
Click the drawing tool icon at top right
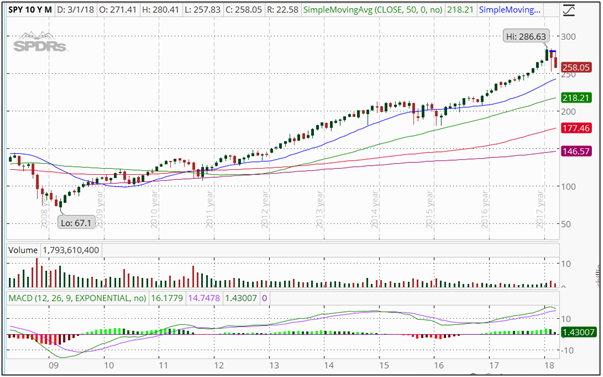coord(568,10)
